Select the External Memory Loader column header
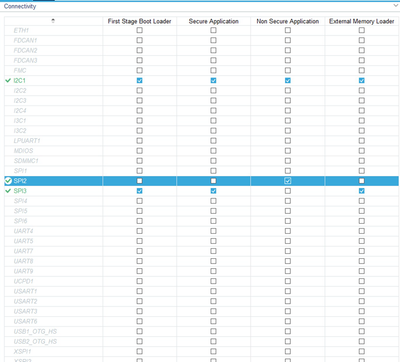The height and width of the screenshot is (362, 400). coord(362,21)
